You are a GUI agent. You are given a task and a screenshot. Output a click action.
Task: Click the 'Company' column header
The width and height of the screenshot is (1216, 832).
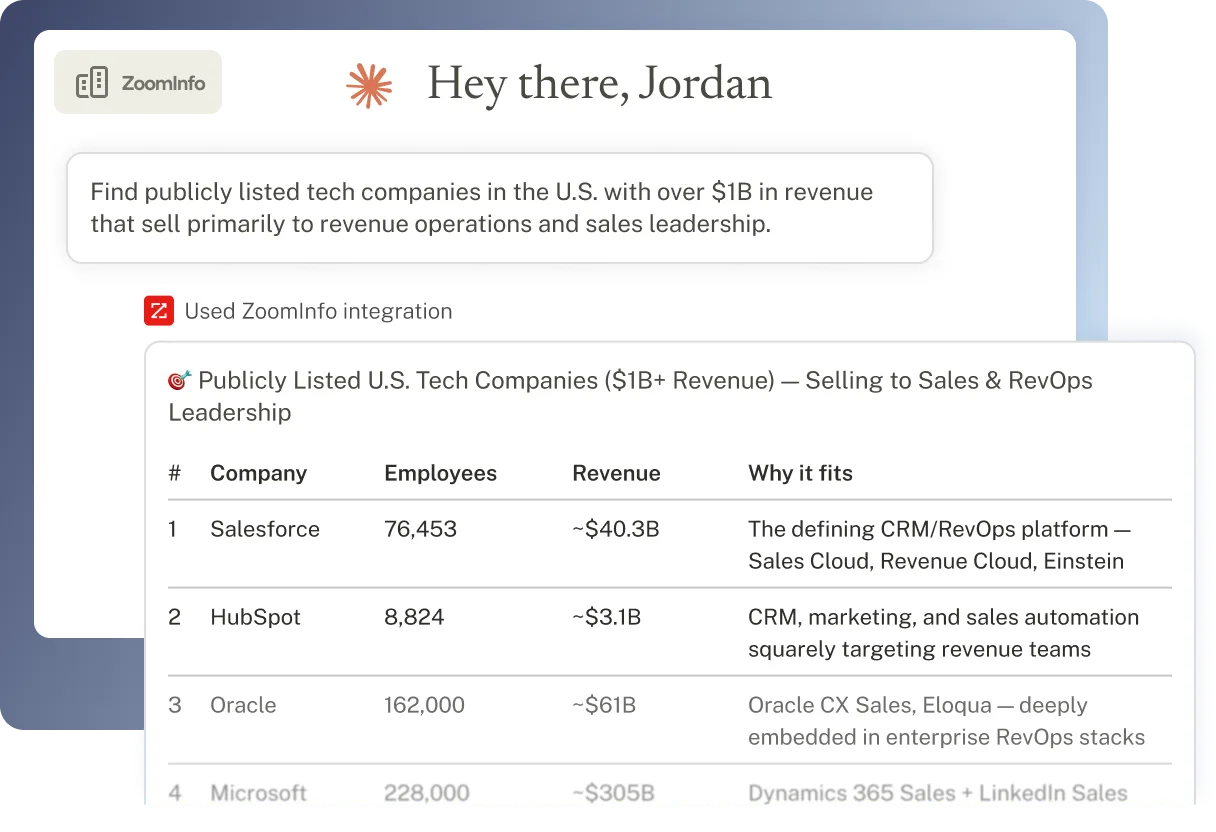[258, 473]
